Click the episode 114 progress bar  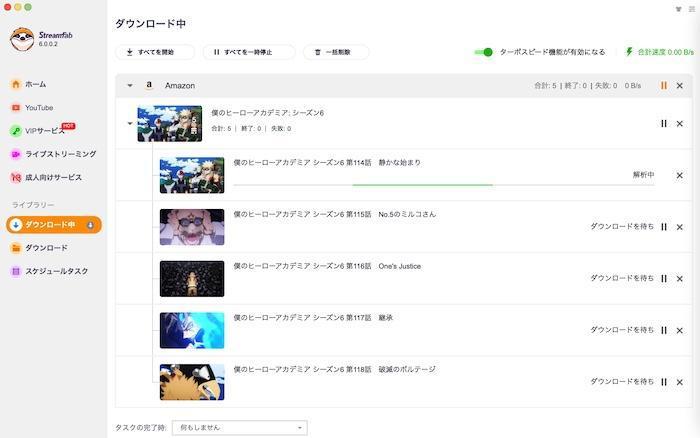pyautogui.click(x=444, y=184)
